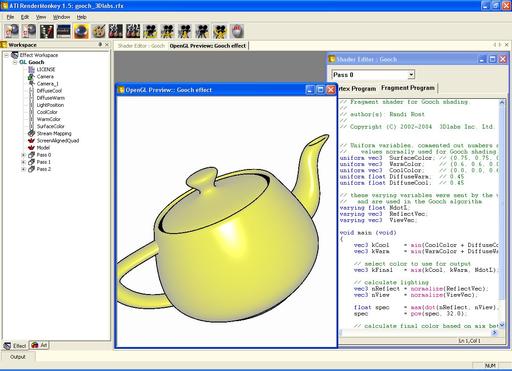Open the Window menu
Image resolution: width=512 pixels, height=371 pixels.
[x=61, y=17]
